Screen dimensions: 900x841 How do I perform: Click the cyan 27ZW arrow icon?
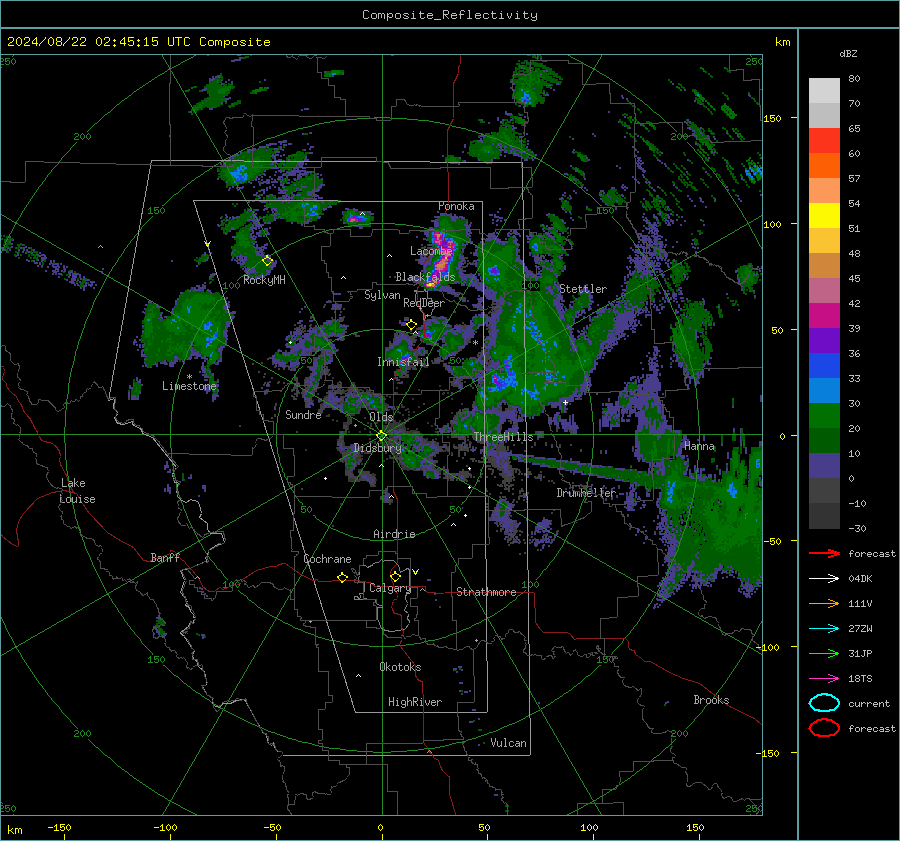pyautogui.click(x=824, y=629)
